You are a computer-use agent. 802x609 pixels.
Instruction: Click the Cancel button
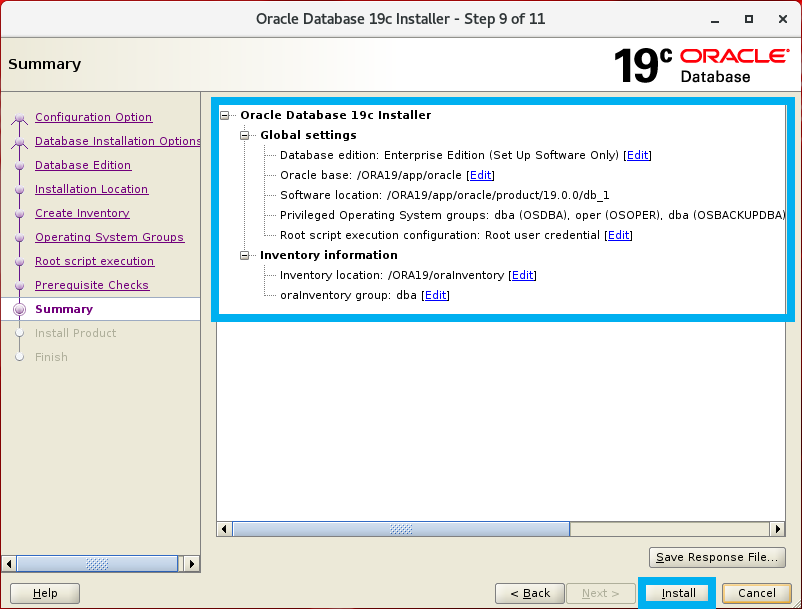click(x=756, y=593)
